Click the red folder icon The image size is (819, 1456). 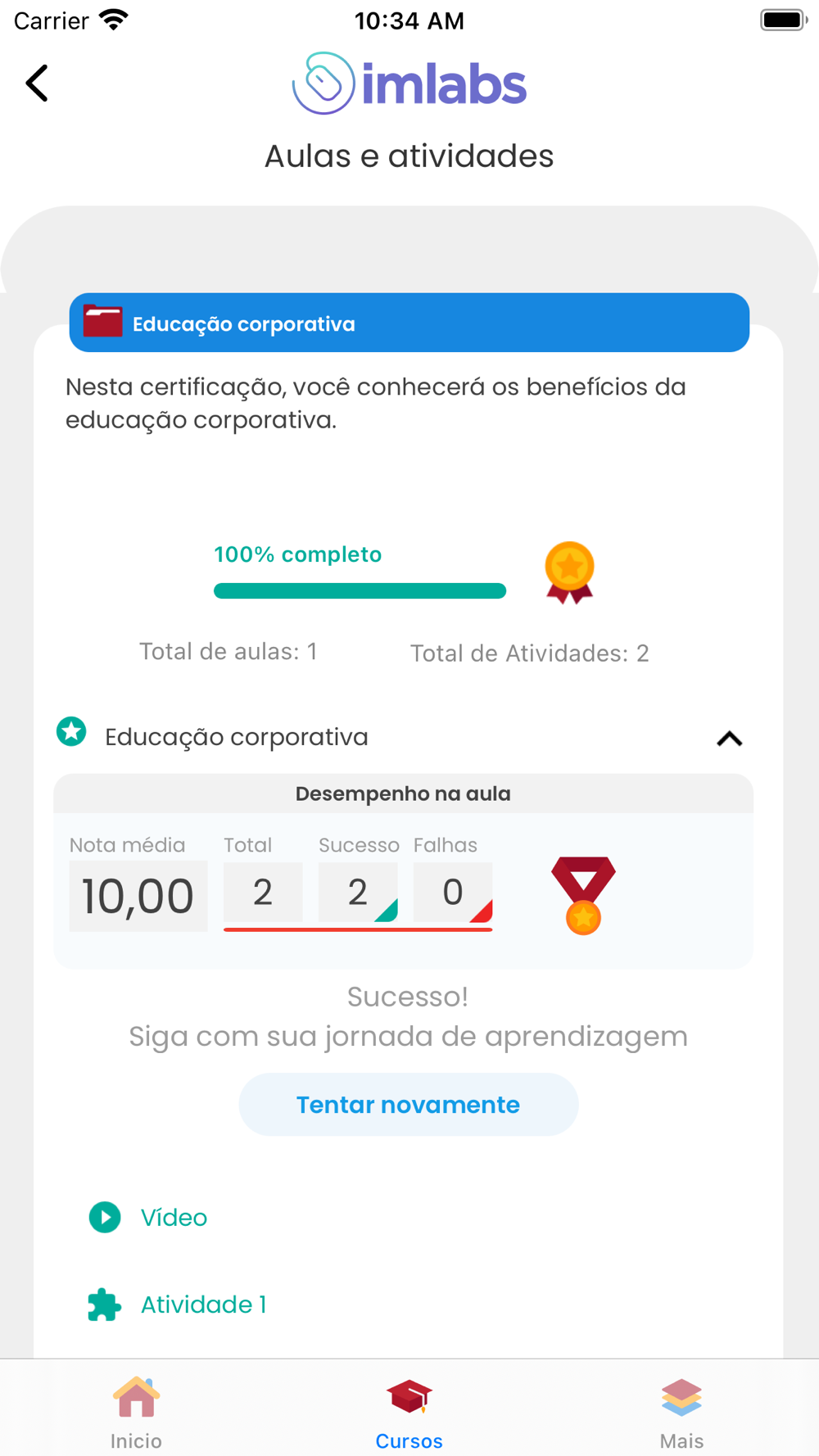(103, 322)
